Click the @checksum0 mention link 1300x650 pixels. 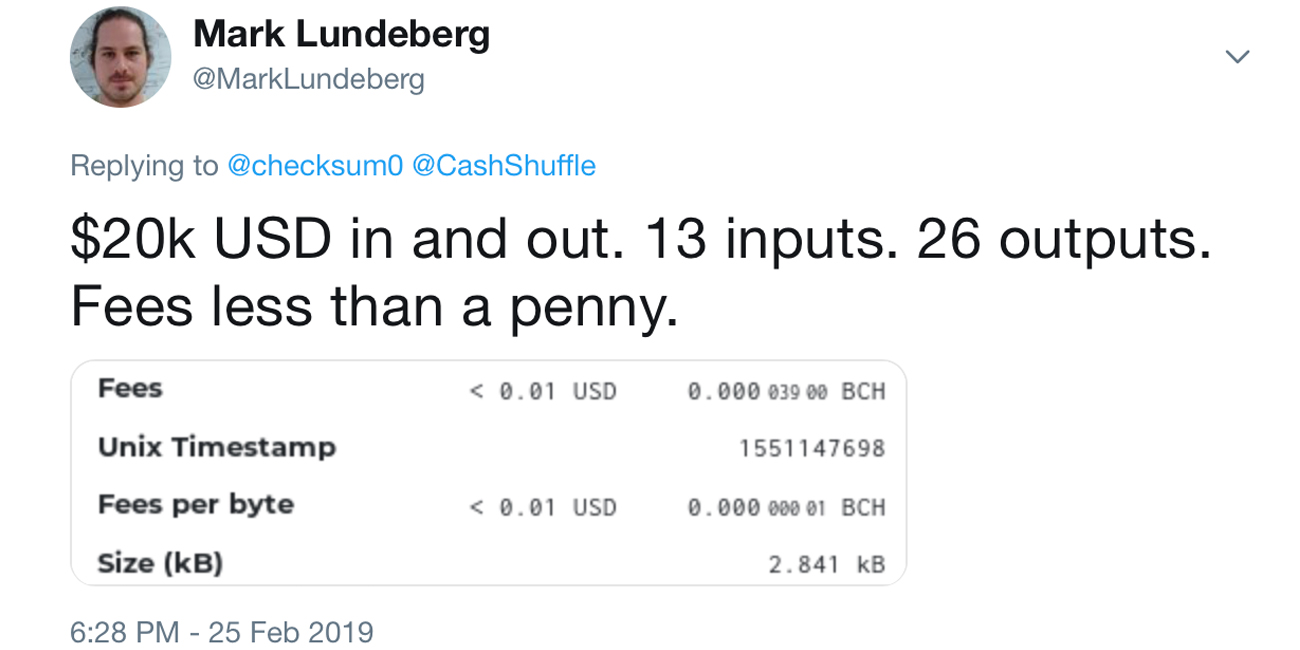315,165
